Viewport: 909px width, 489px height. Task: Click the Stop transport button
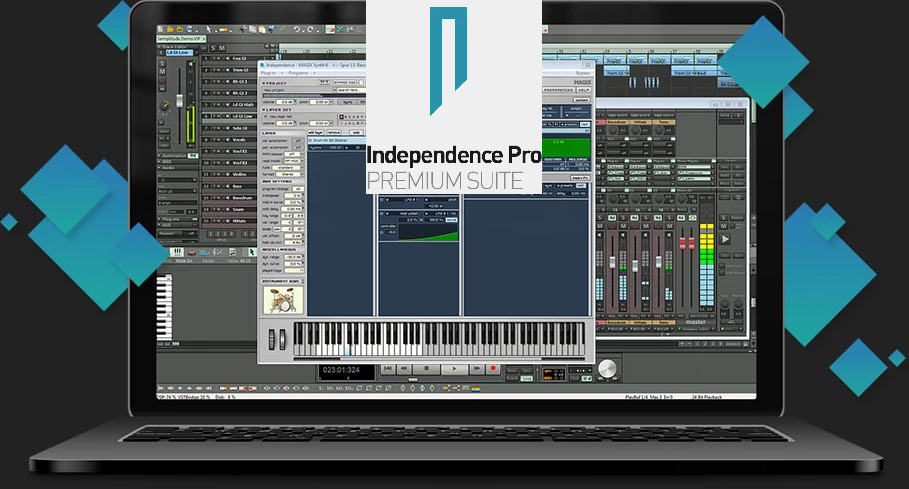pos(427,368)
